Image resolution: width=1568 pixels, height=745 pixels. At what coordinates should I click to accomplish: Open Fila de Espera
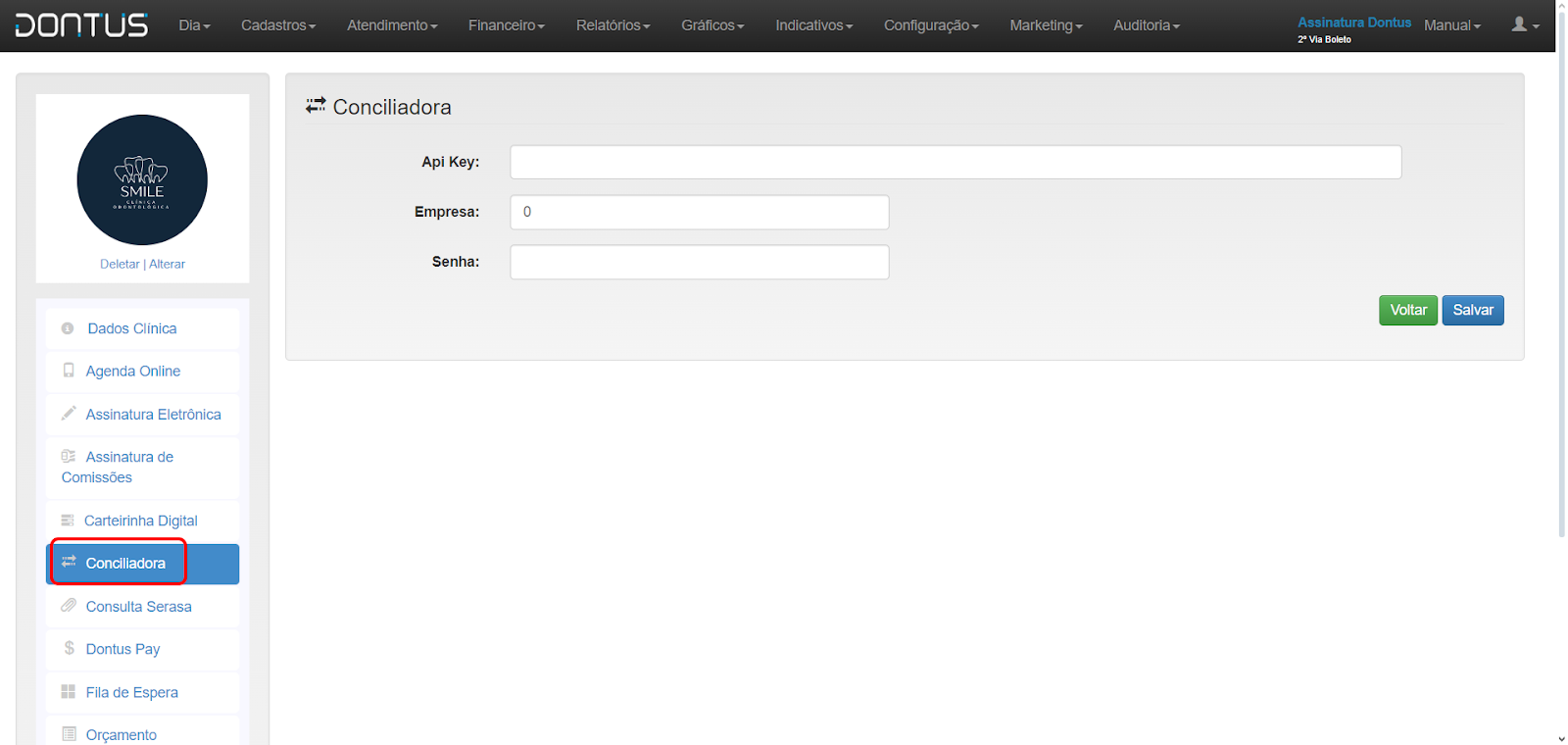point(142,692)
